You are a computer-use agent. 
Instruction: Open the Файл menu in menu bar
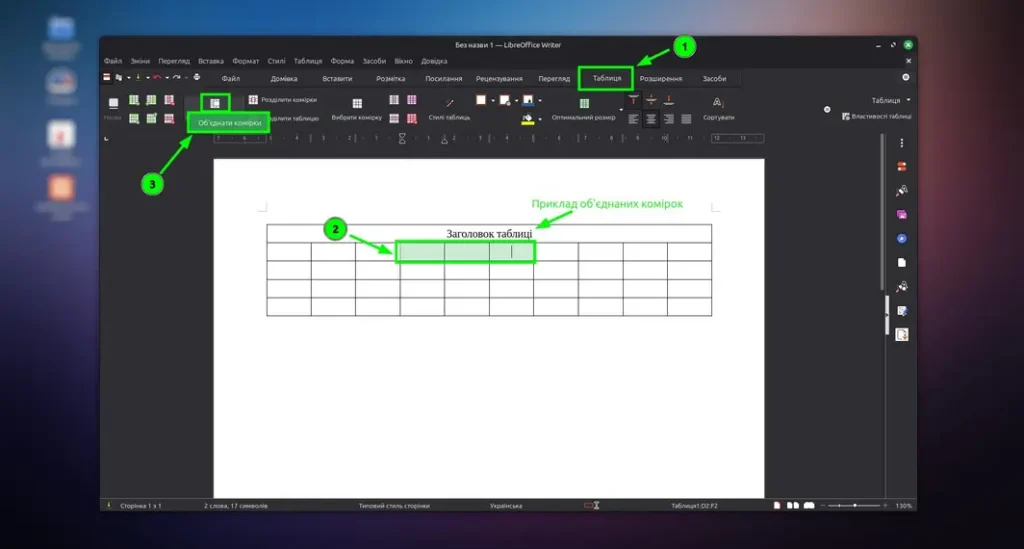tap(112, 61)
